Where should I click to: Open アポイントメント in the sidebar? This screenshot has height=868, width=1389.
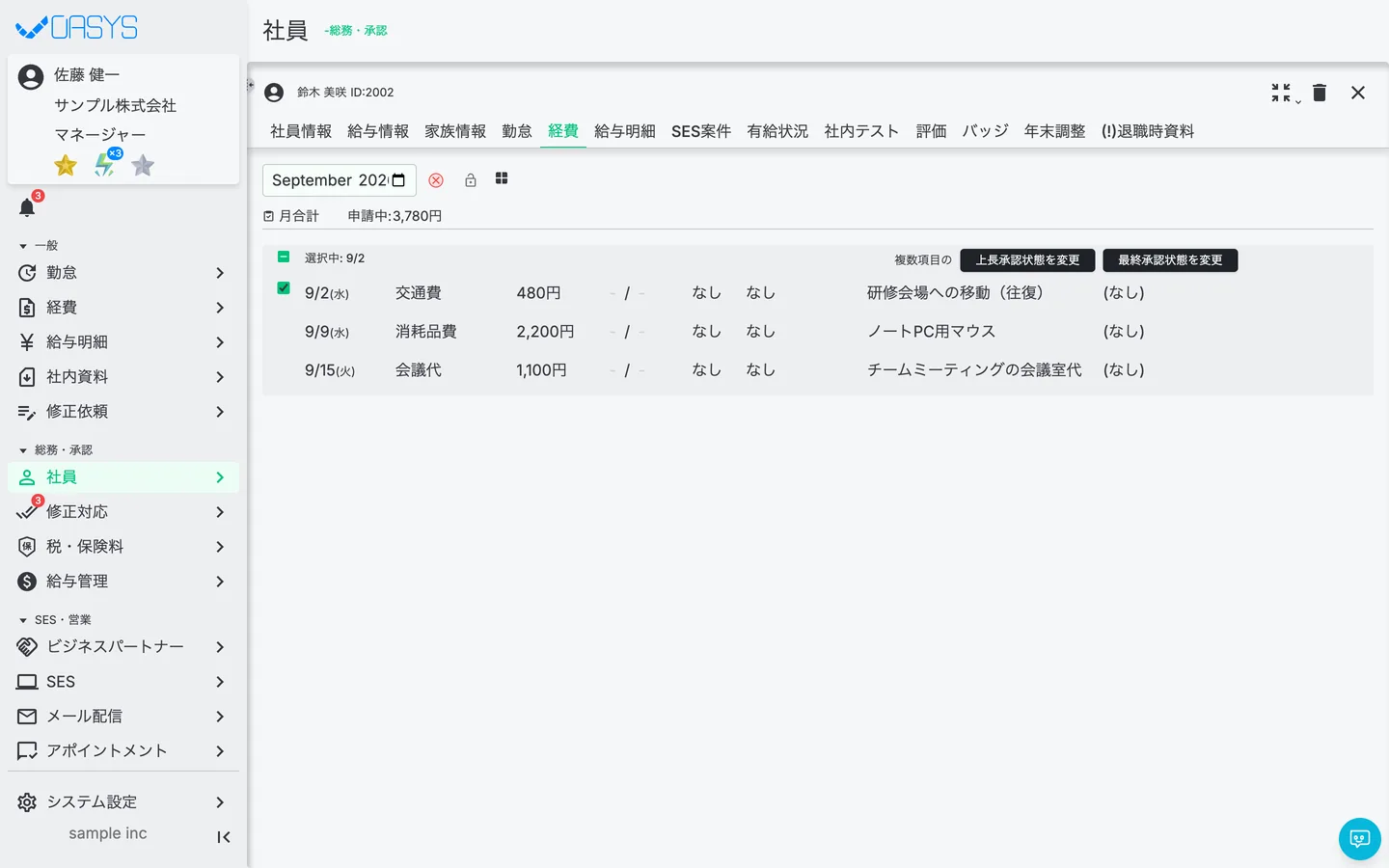click(123, 751)
